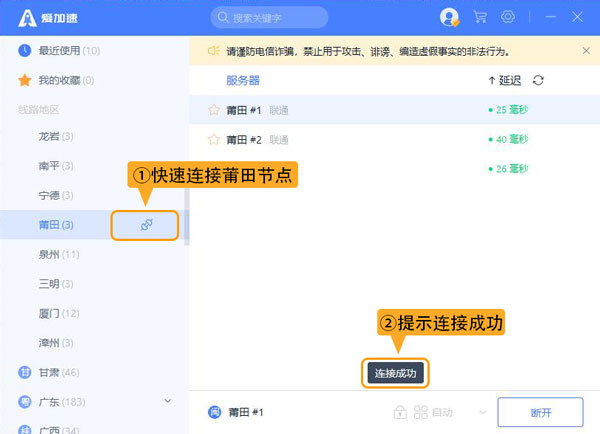
Task: Open the 自动 mode dropdown arrow
Action: (x=483, y=412)
